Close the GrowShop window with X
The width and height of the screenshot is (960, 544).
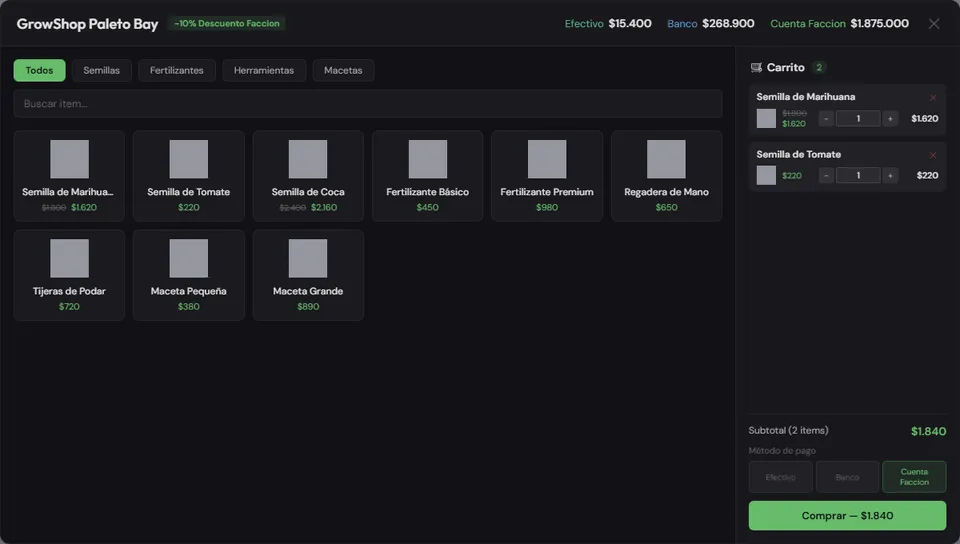click(934, 23)
